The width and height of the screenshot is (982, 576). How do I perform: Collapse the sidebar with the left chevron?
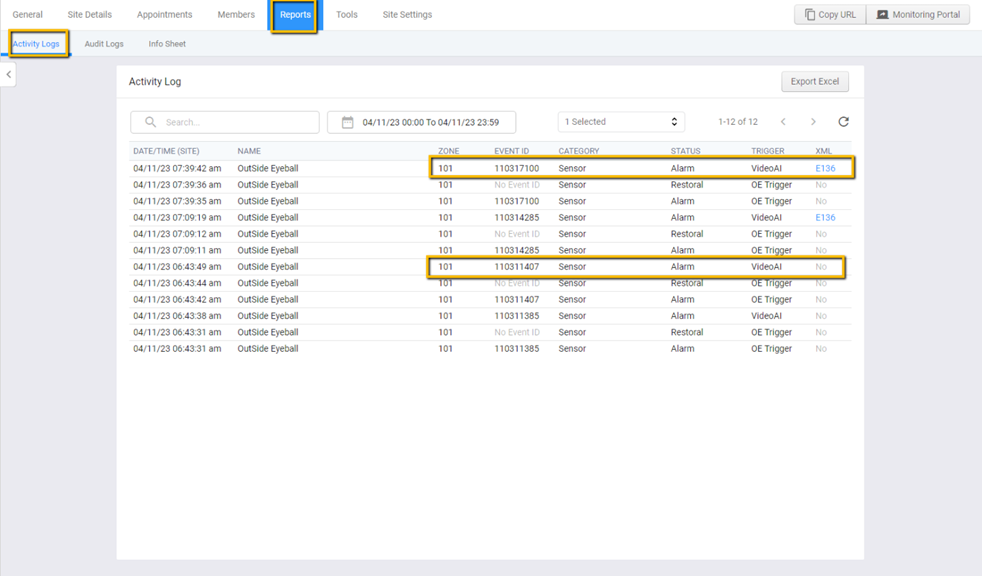9,75
